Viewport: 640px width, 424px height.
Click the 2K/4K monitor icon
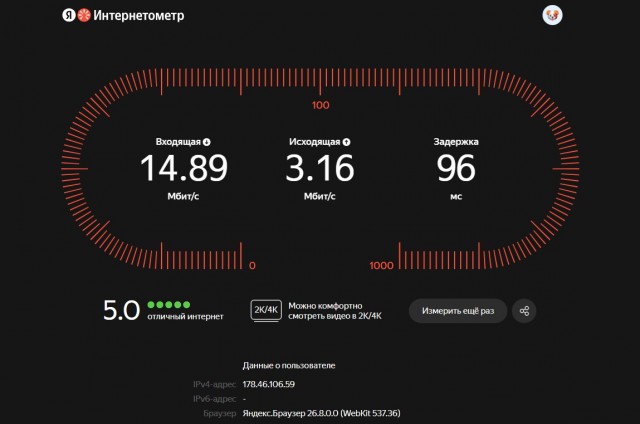[266, 311]
